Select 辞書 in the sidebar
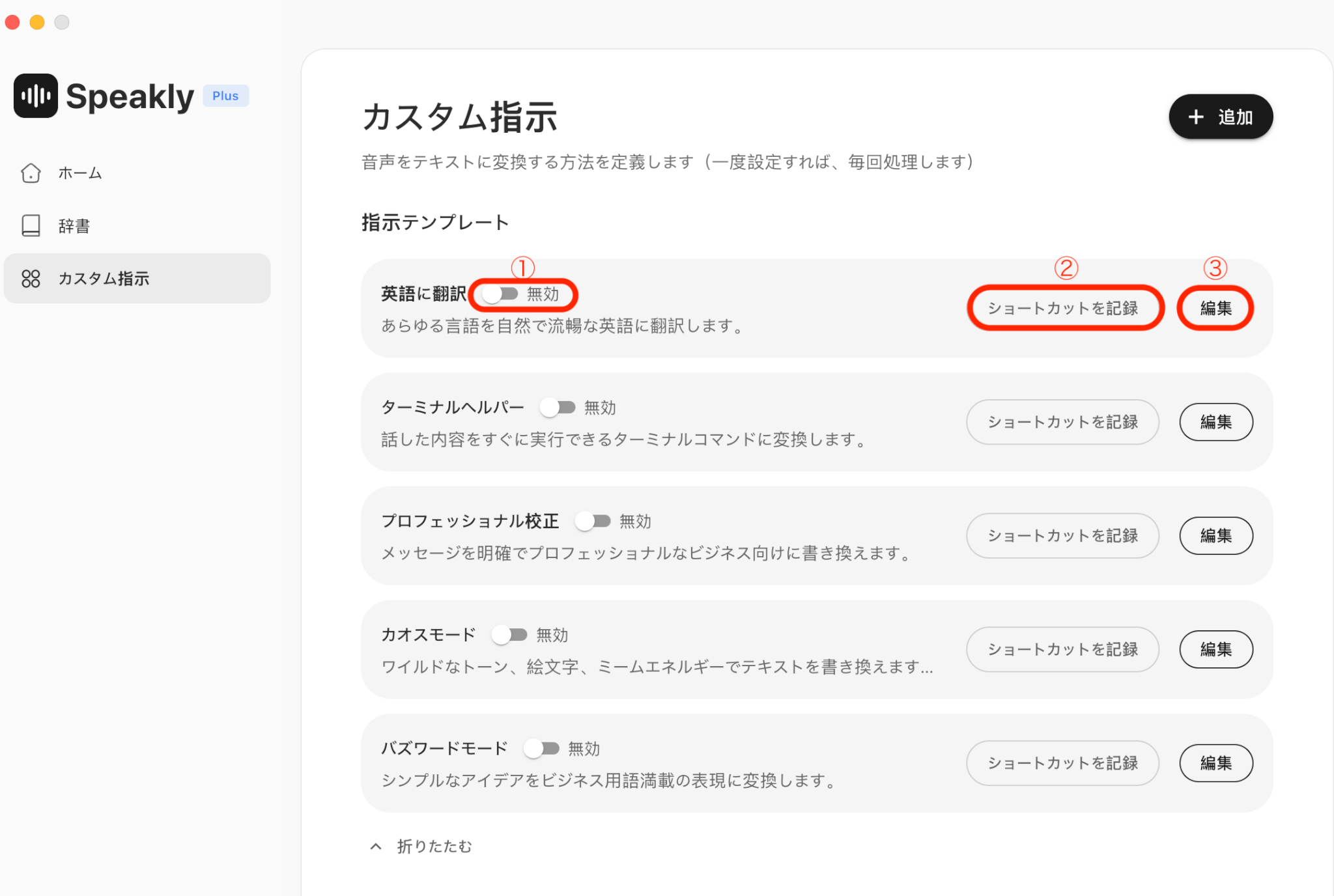The image size is (1334, 896). click(74, 226)
